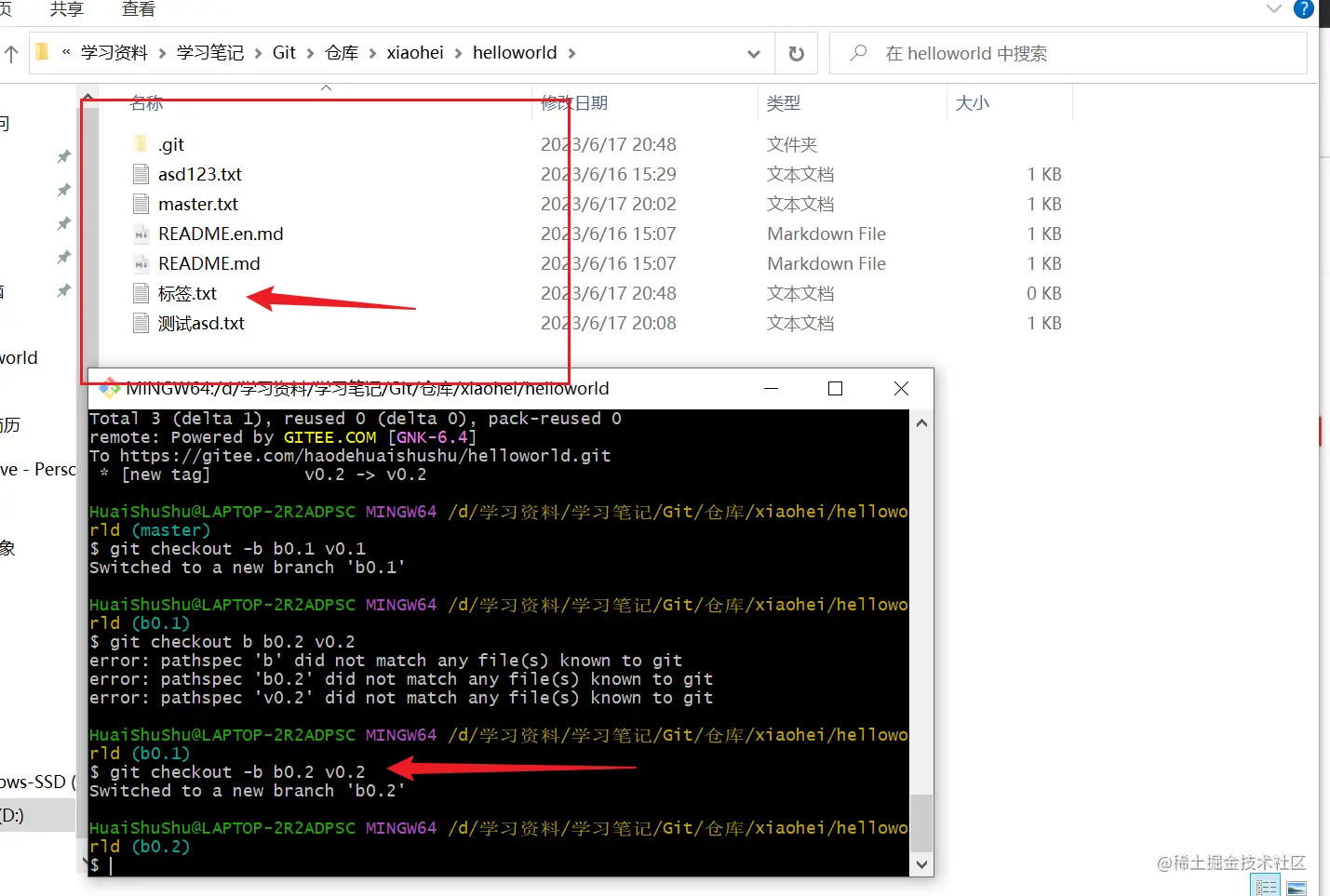Click terminal scrollbar up arrow
This screenshot has height=896, width=1330.
click(921, 423)
